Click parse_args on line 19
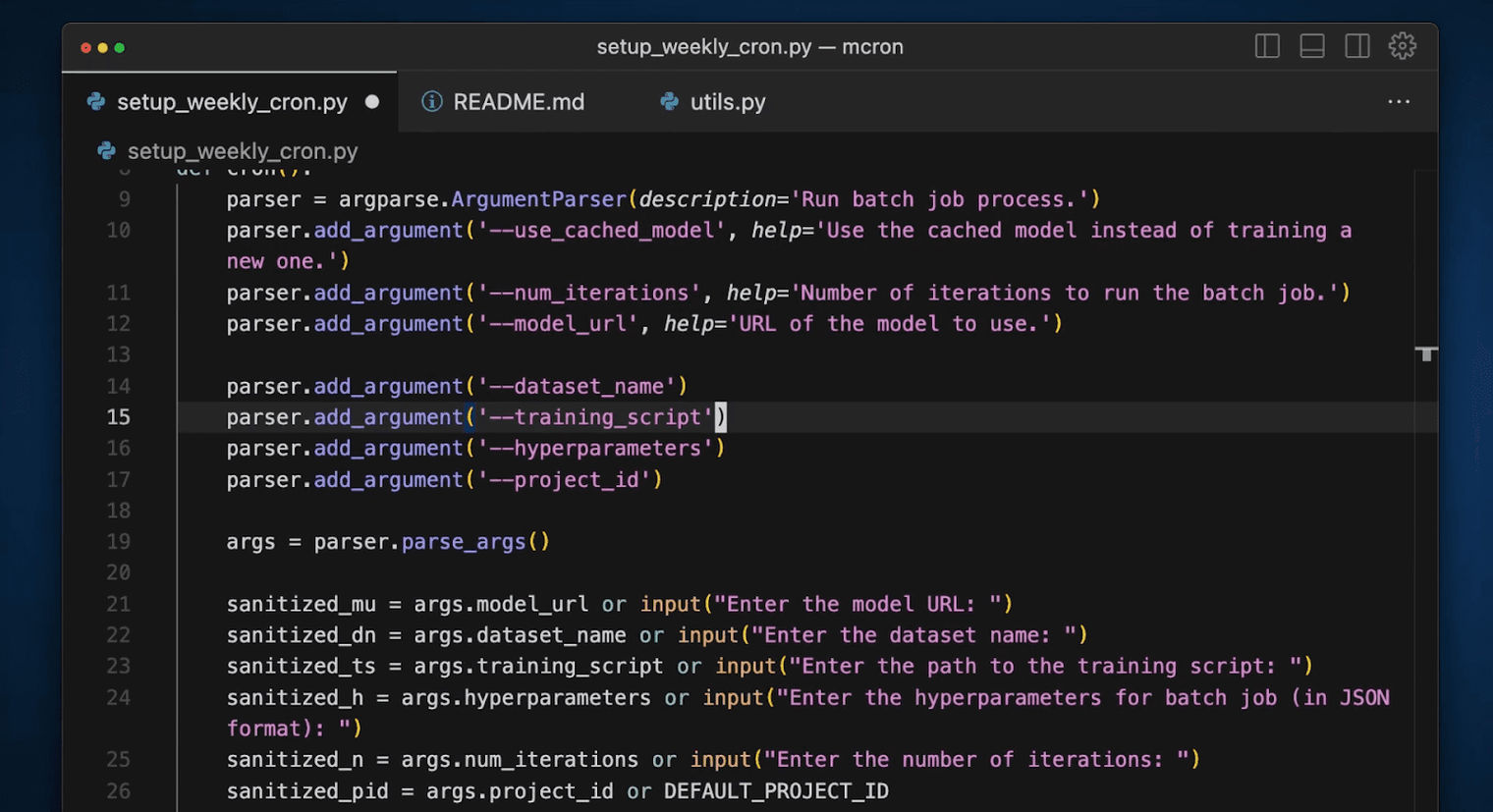Image resolution: width=1493 pixels, height=812 pixels. [x=464, y=542]
